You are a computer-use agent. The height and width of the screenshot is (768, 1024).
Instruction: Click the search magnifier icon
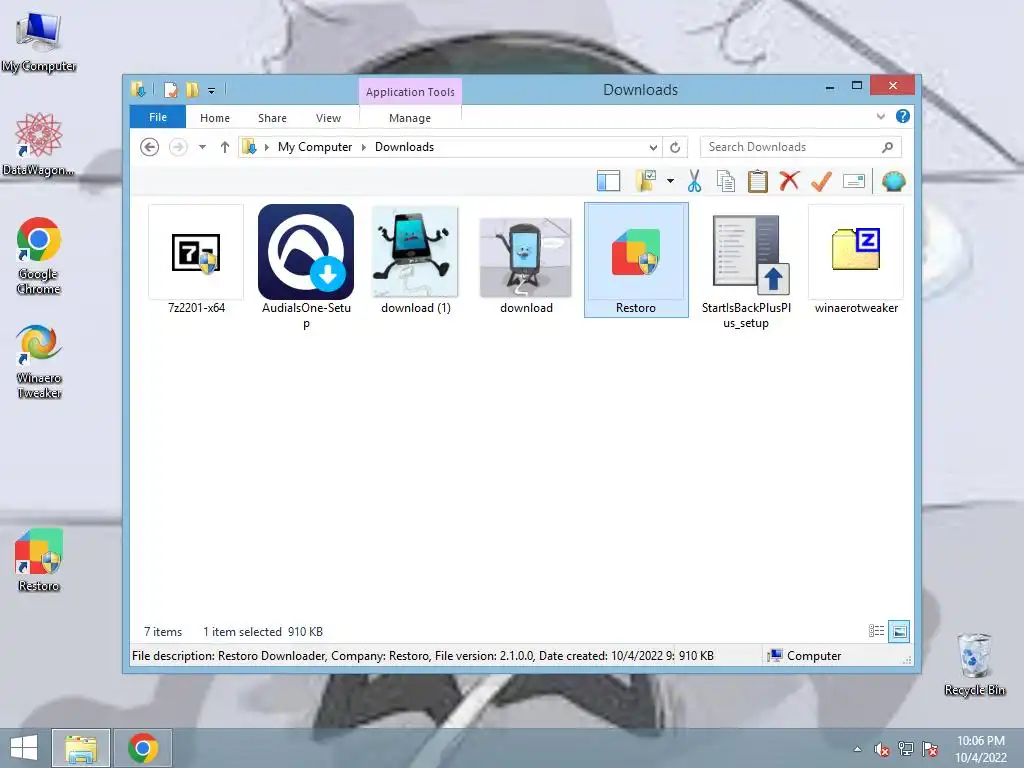click(x=887, y=147)
